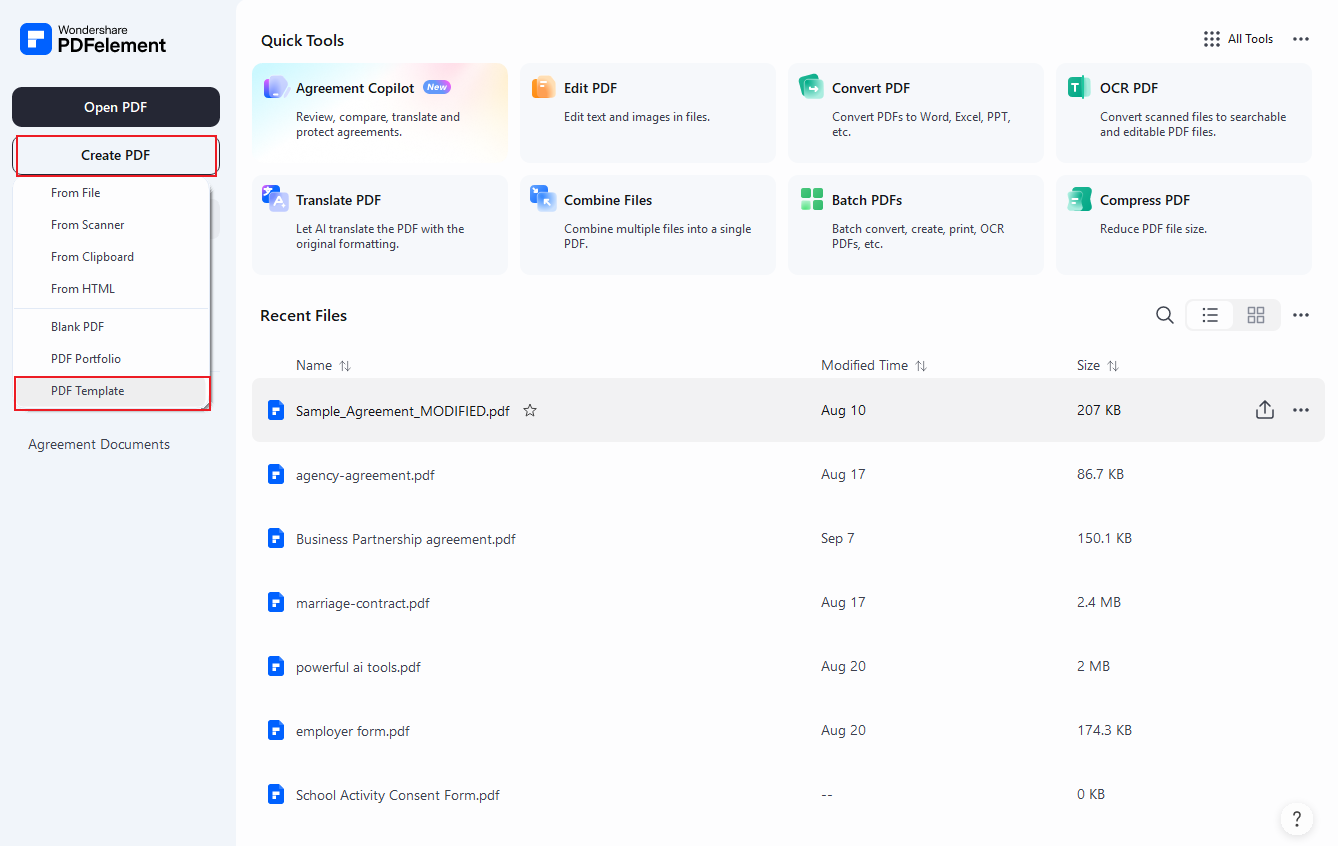Open Compress PDF card title
Screen dimensions: 1338x846
1145,200
